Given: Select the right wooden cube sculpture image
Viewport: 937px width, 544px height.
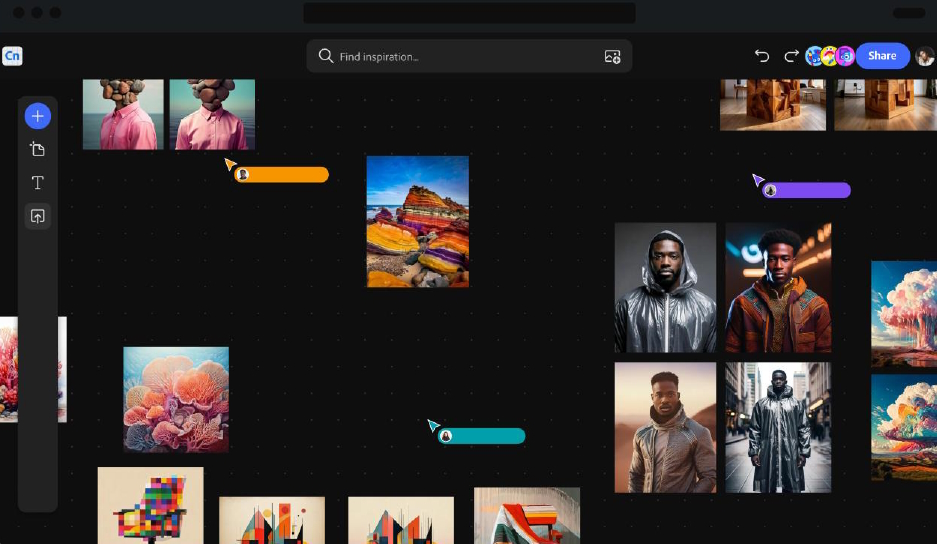Looking at the screenshot, I should pos(886,105).
